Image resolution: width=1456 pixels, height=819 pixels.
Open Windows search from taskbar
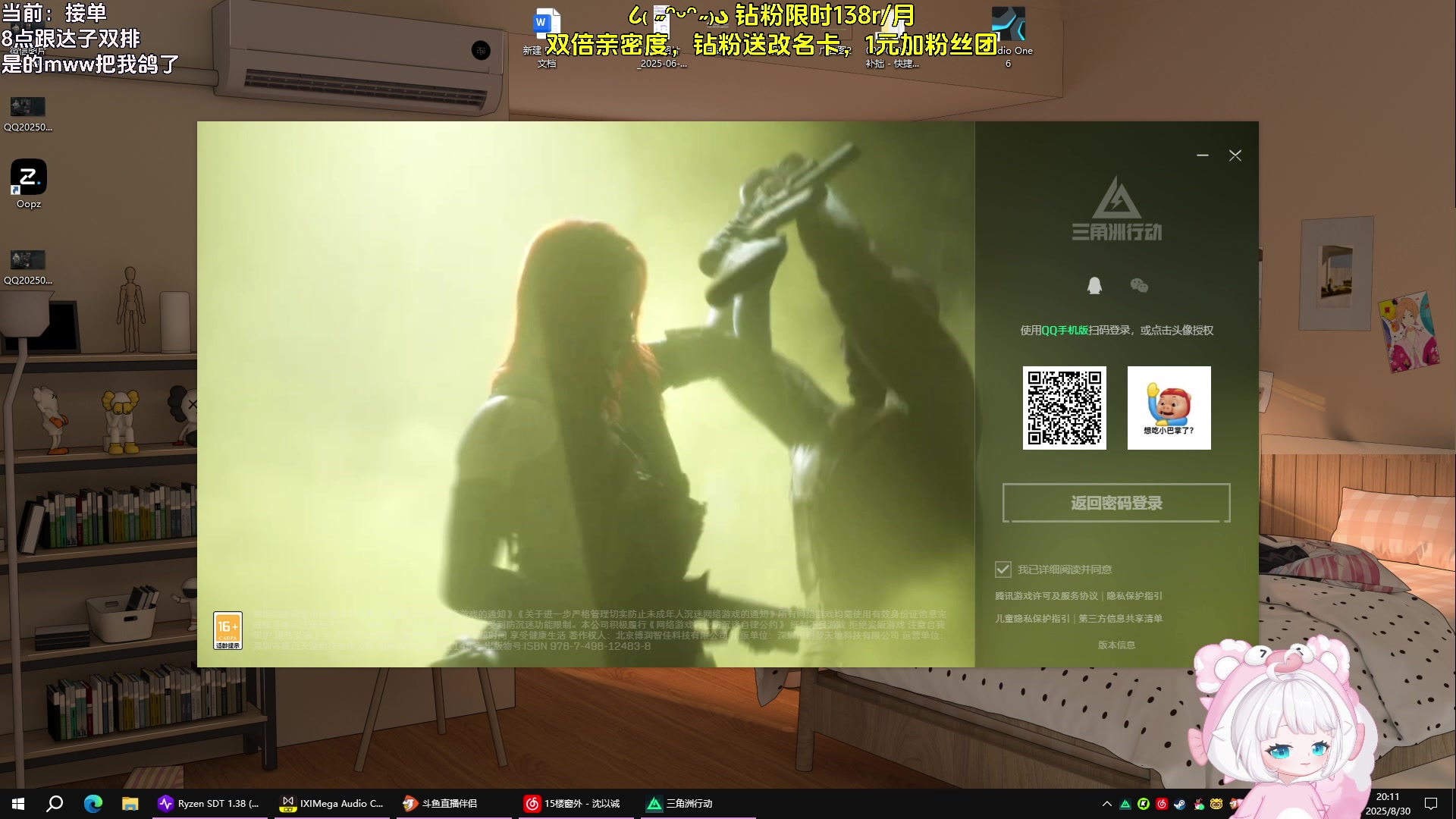coord(55,804)
